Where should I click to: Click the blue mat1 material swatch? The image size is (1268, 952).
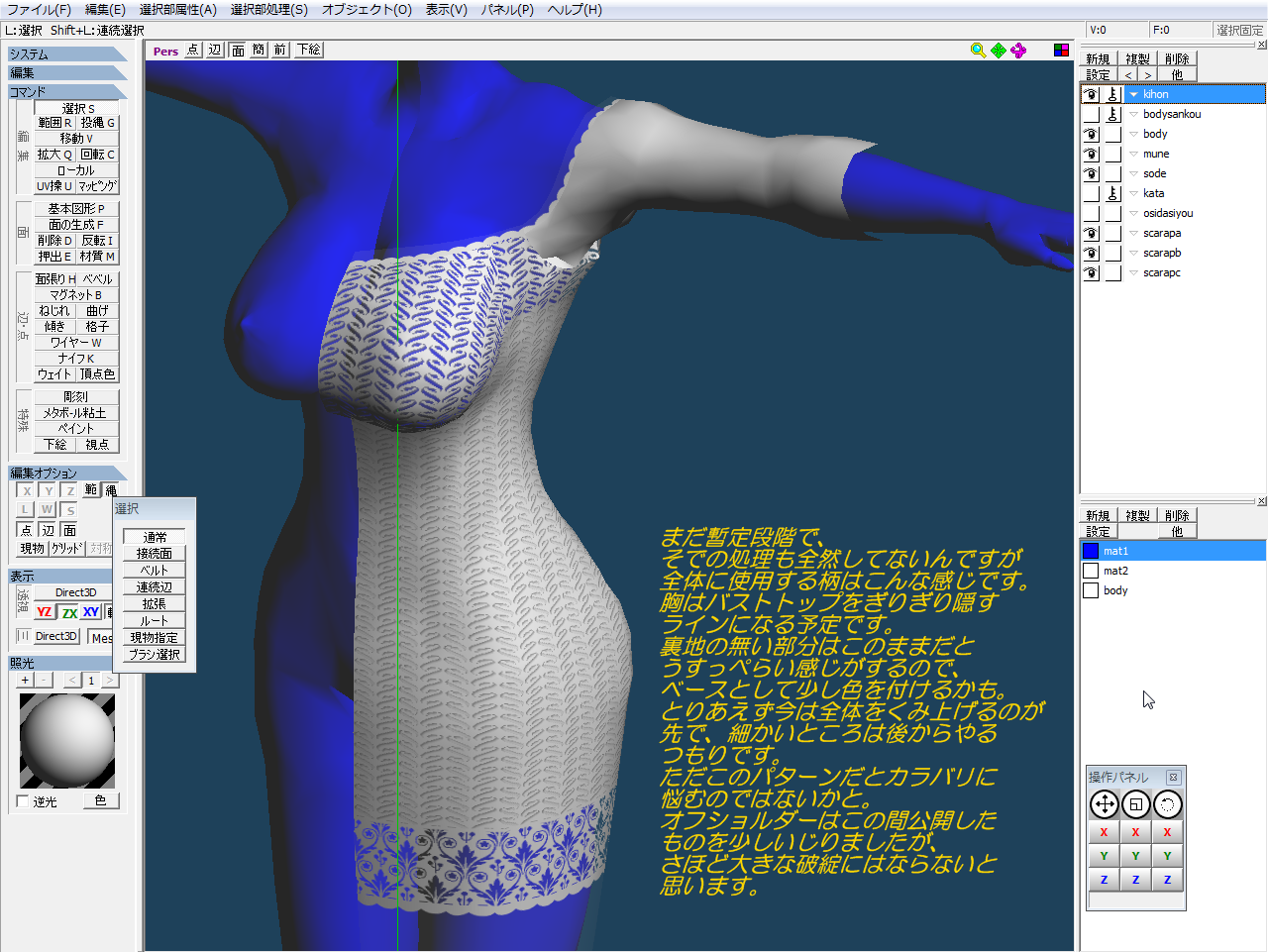coord(1091,551)
